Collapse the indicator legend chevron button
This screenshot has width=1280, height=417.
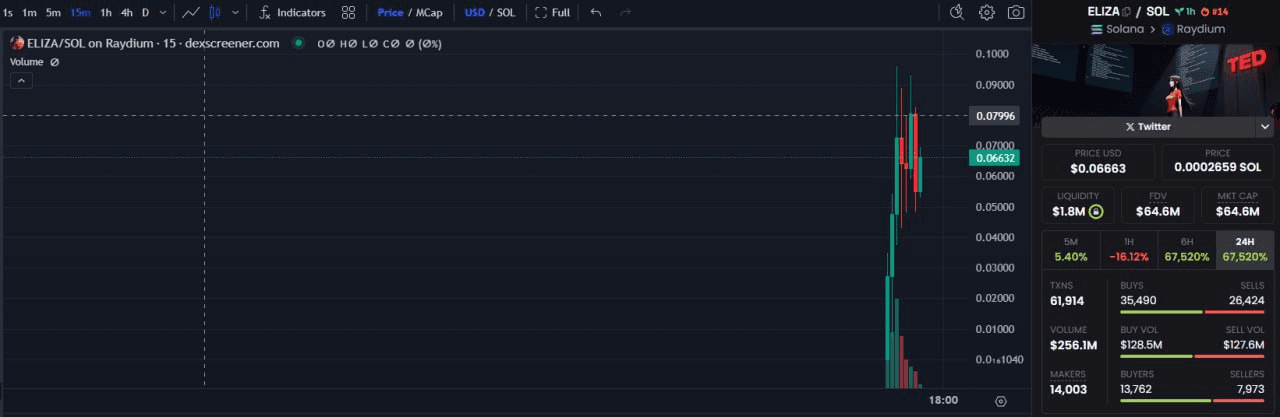(x=21, y=81)
